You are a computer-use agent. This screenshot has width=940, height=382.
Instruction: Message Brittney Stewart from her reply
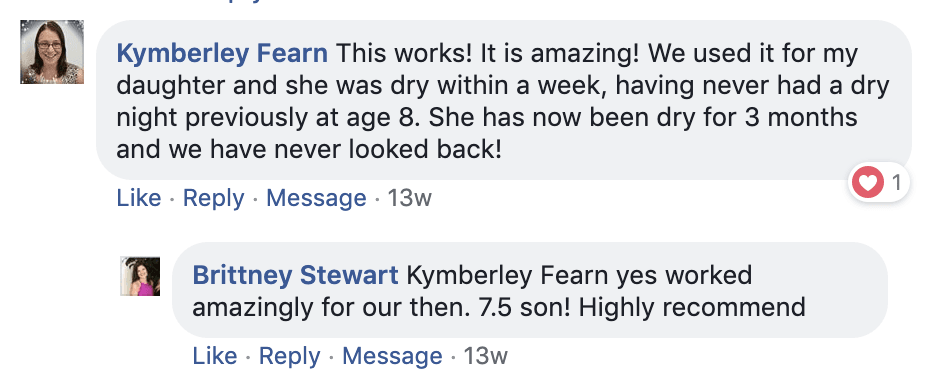[x=392, y=357]
